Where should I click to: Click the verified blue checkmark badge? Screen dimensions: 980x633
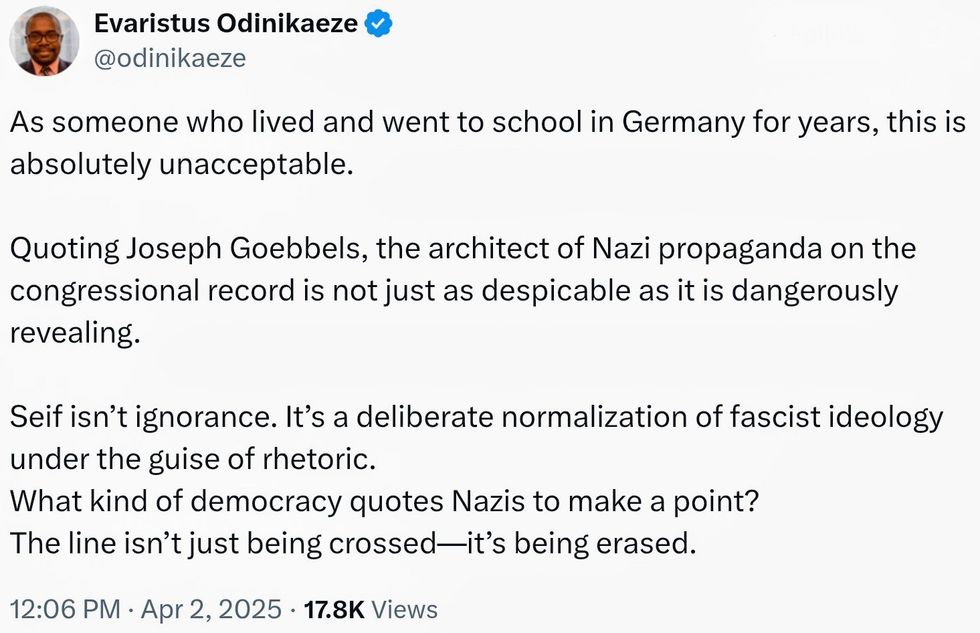point(377,24)
